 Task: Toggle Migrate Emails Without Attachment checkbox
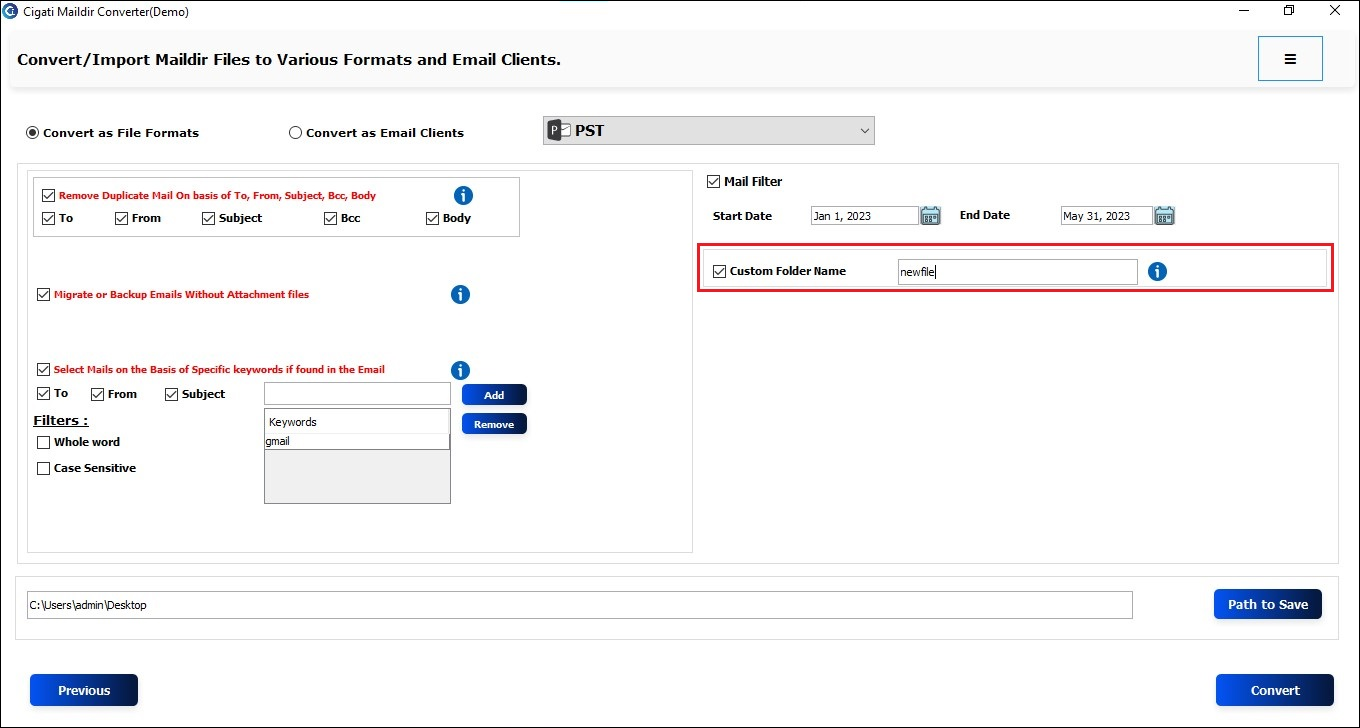click(x=43, y=294)
